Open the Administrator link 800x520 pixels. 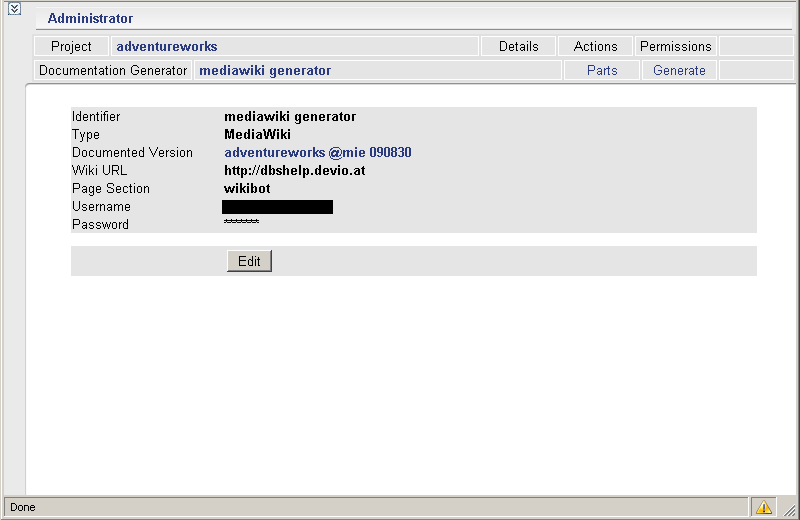click(90, 19)
